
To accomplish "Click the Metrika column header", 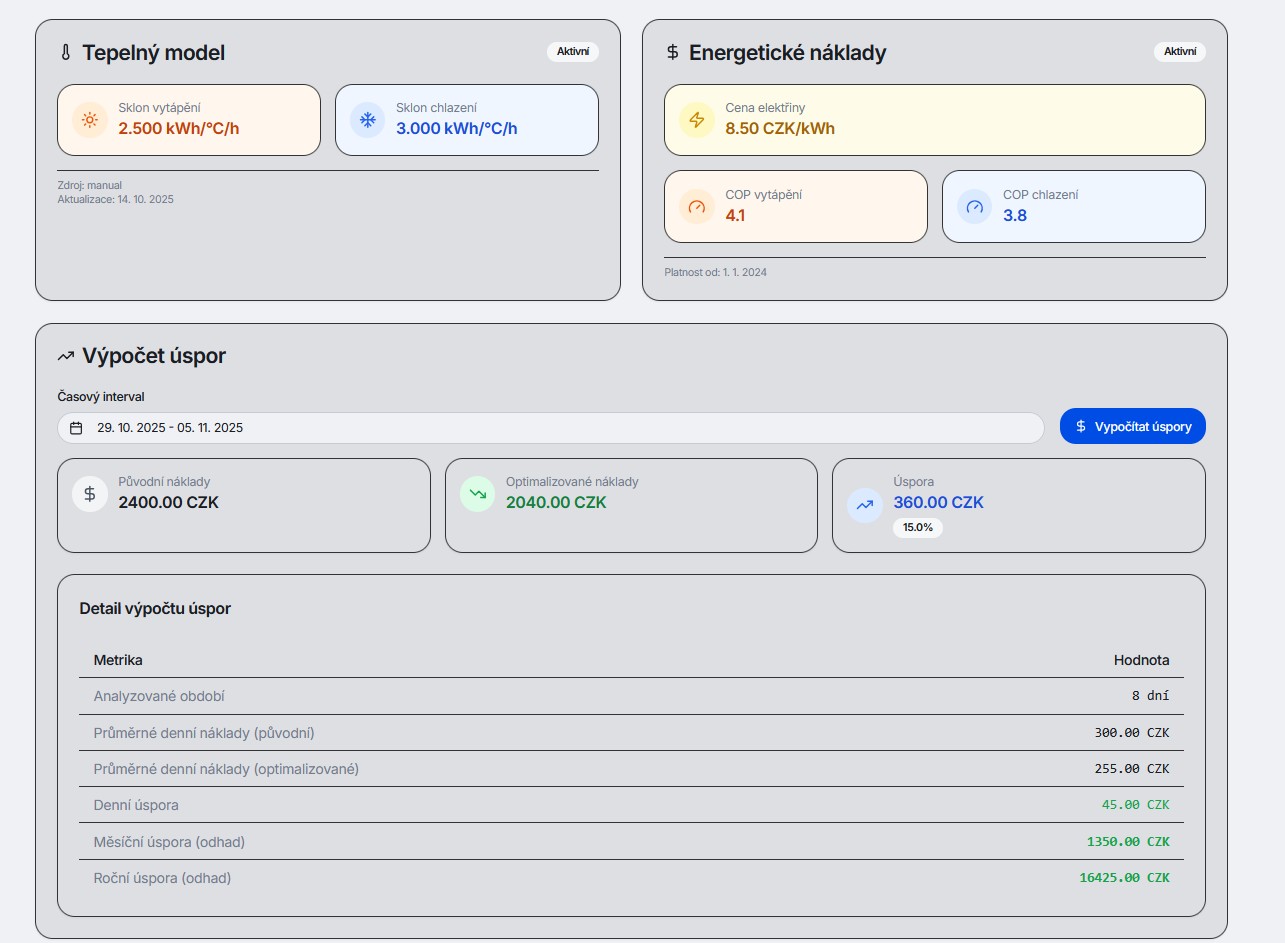I will [x=118, y=660].
